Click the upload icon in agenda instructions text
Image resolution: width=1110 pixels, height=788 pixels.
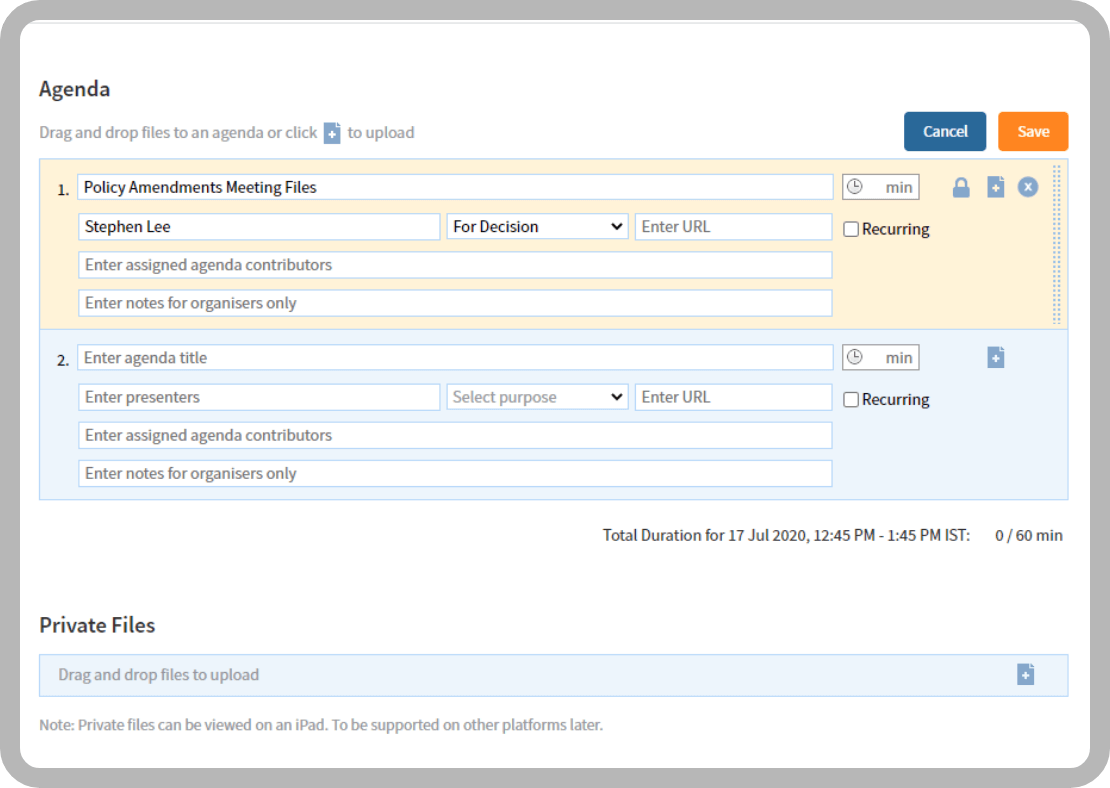[x=332, y=133]
